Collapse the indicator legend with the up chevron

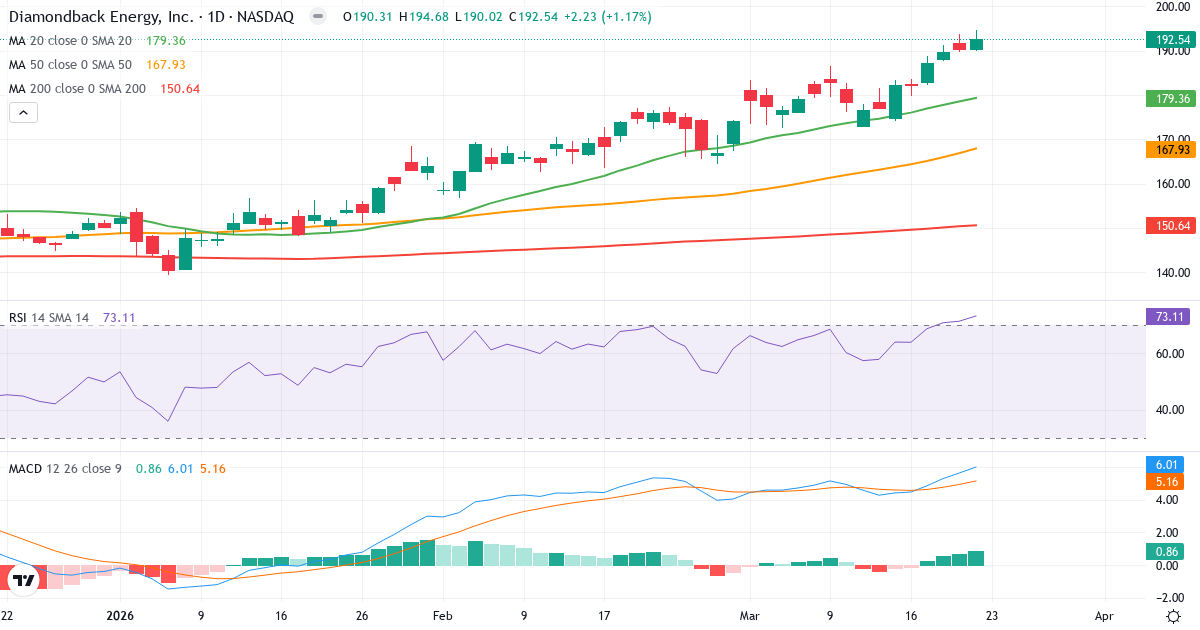coord(23,113)
